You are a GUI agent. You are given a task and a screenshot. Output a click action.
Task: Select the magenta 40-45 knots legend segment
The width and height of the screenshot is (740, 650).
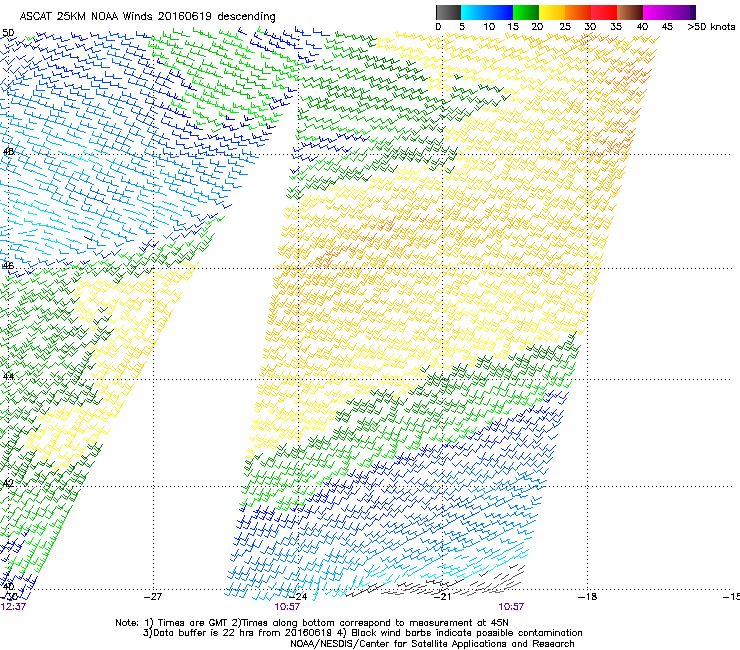(x=656, y=12)
